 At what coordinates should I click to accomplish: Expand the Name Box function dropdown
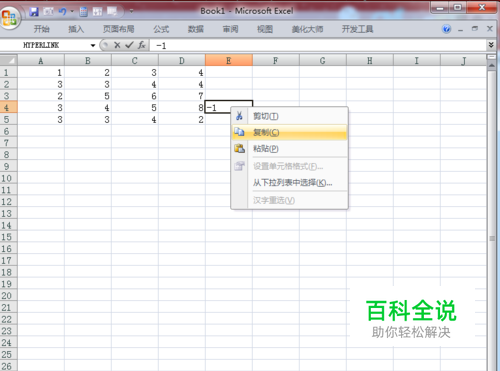[x=93, y=45]
